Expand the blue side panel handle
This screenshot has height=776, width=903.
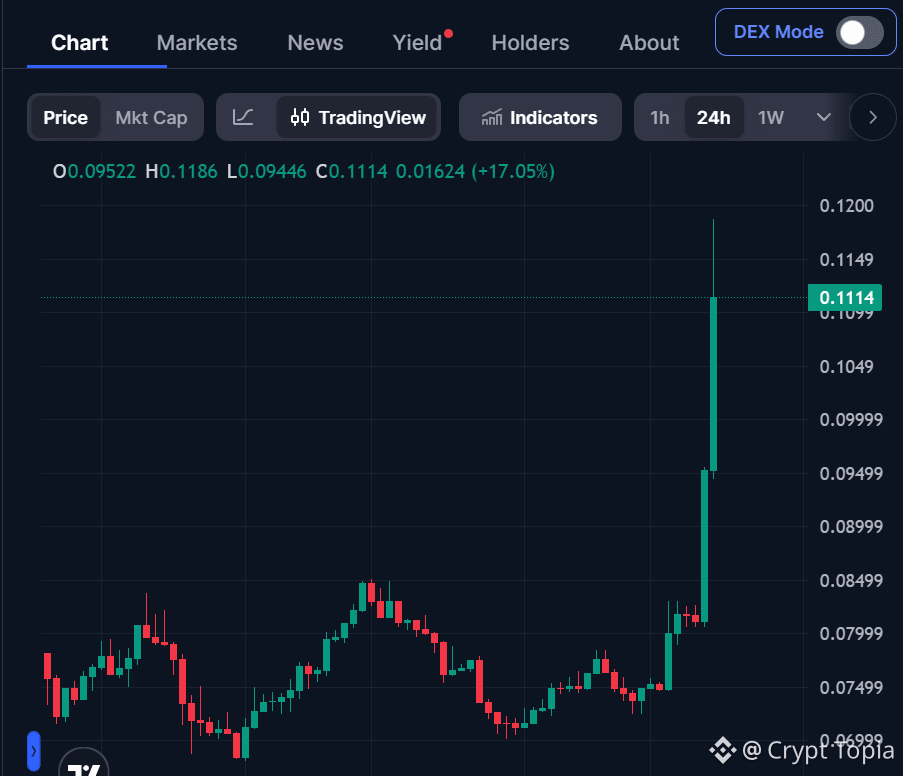[x=33, y=751]
